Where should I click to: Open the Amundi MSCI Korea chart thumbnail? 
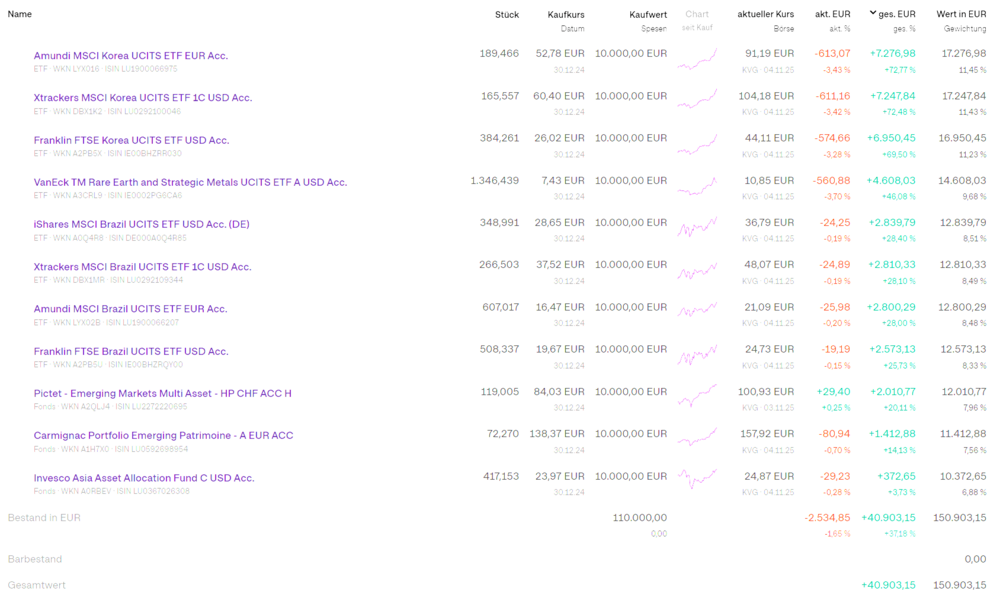697,59
